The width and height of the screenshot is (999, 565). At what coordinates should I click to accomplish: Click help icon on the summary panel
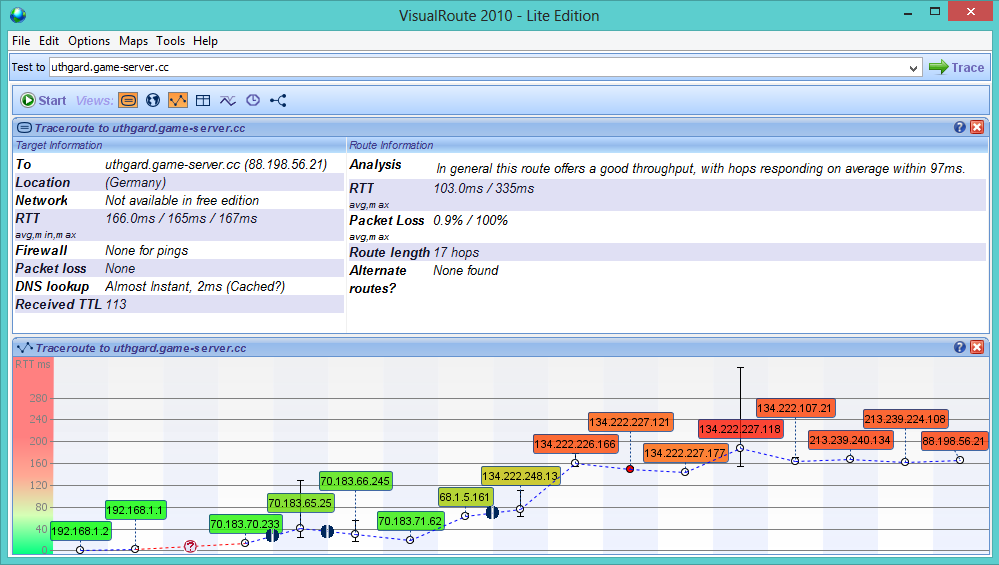[959, 127]
